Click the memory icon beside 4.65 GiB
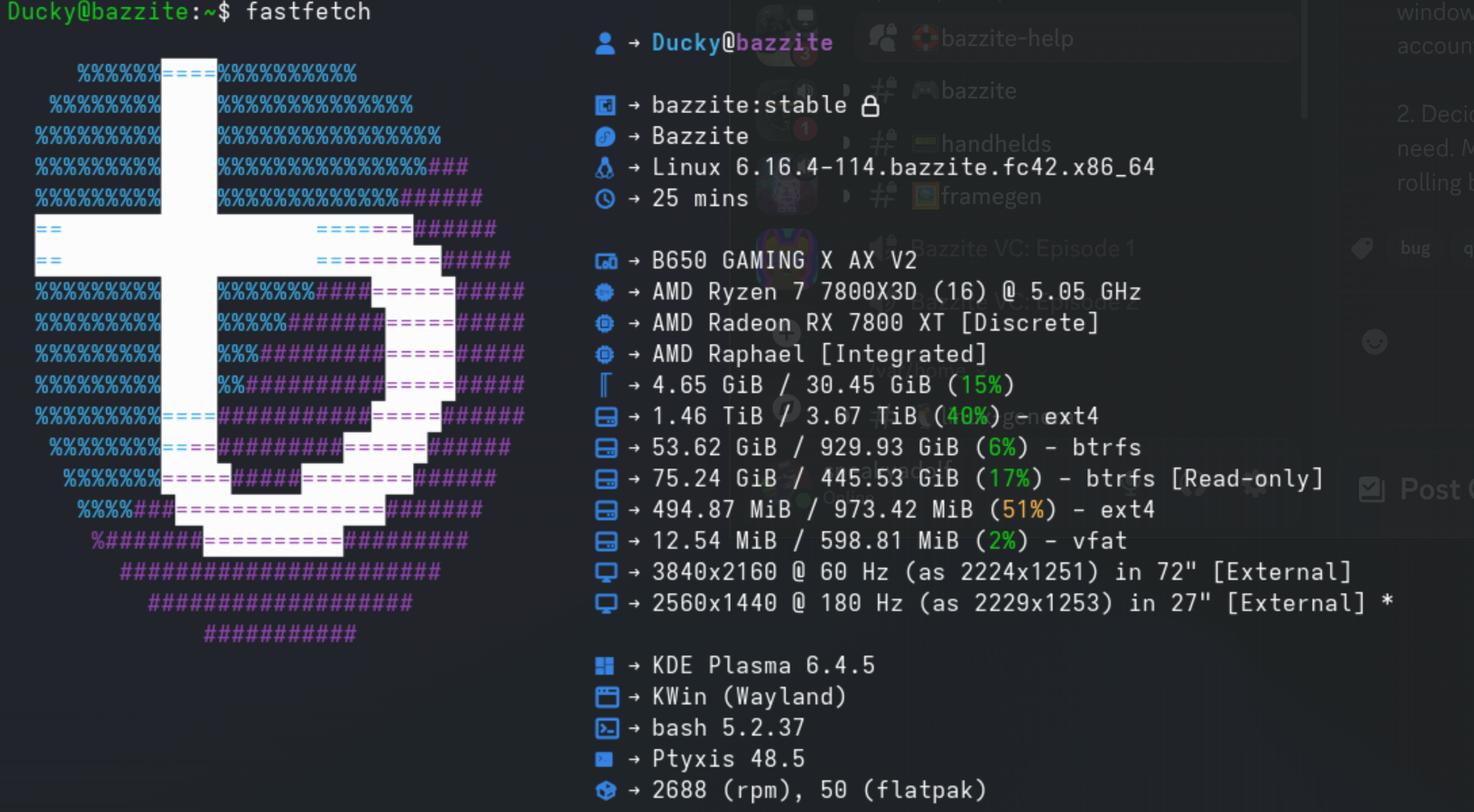The width and height of the screenshot is (1474, 812). [x=605, y=385]
